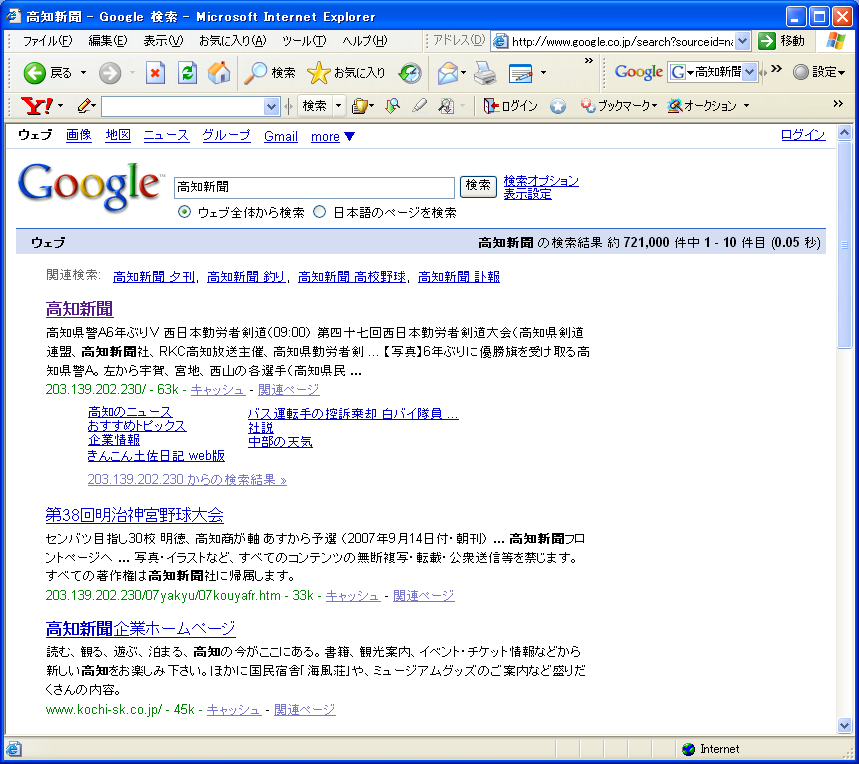The height and width of the screenshot is (764, 859).
Task: Open the 表示設定 preferences link
Action: [528, 194]
